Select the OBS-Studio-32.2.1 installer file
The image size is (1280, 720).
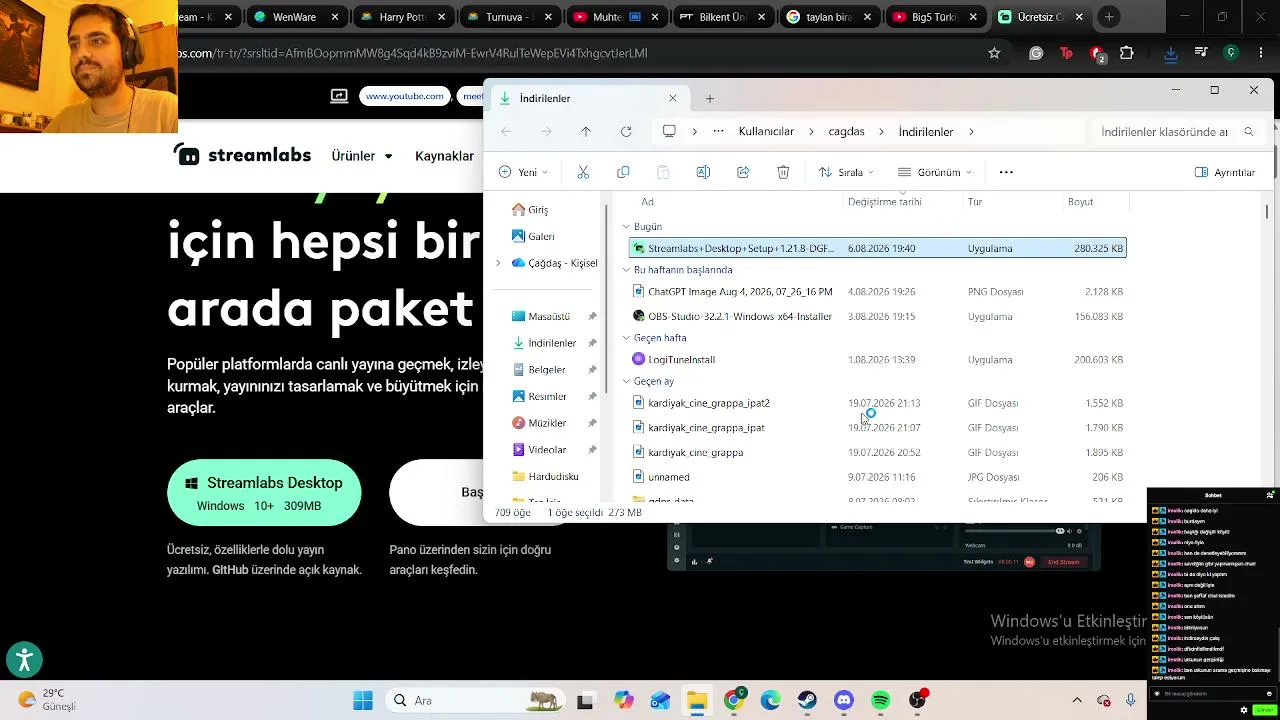point(877,316)
